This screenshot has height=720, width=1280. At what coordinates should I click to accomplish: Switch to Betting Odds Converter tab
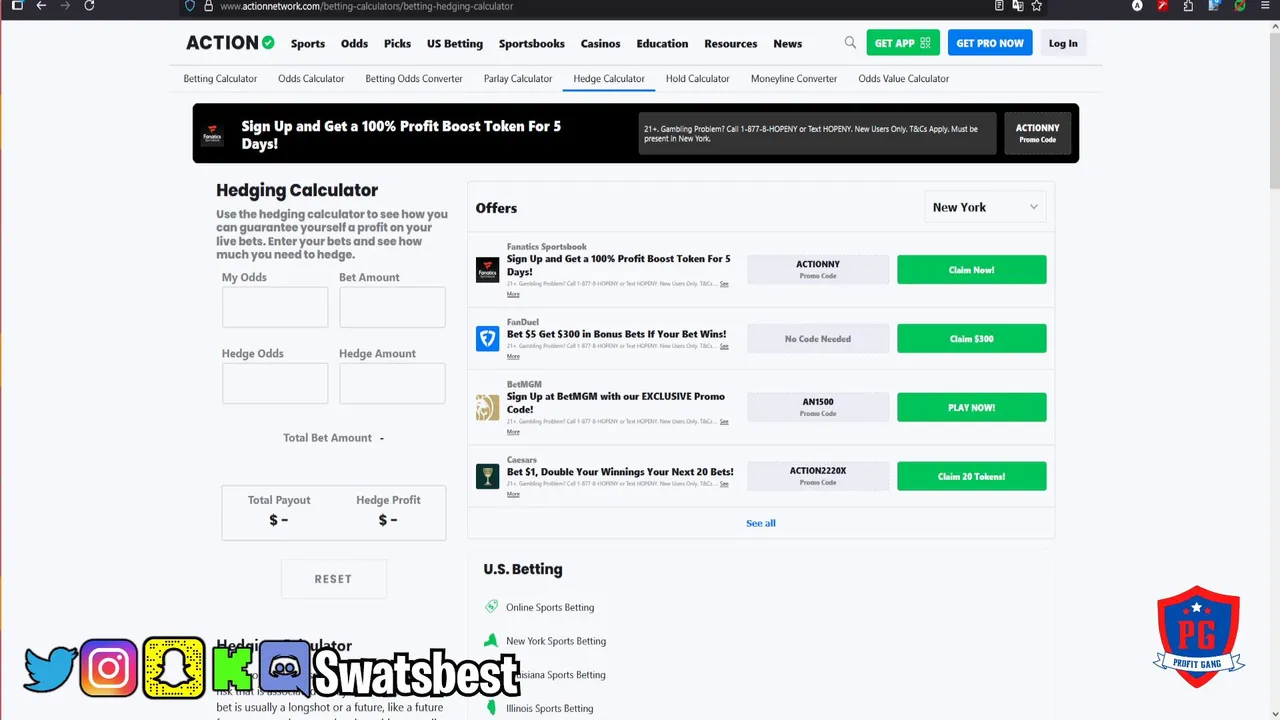[414, 78]
